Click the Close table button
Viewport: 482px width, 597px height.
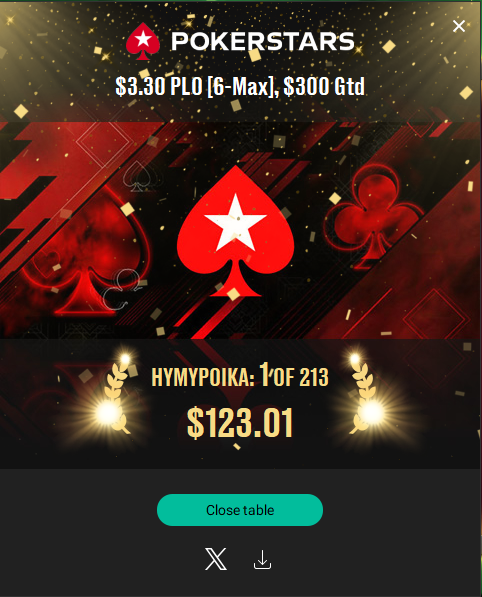[240, 510]
